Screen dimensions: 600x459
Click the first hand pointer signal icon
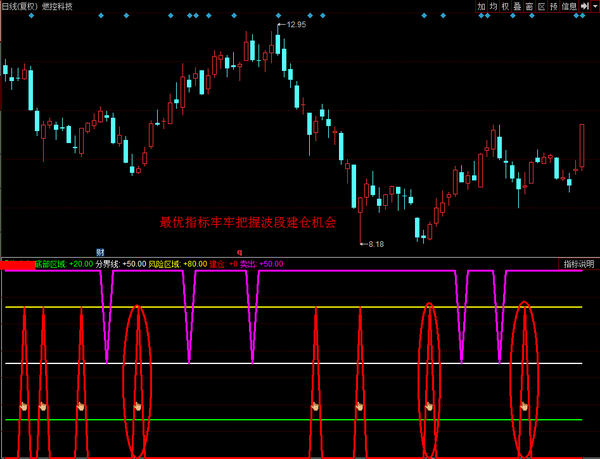pyautogui.click(x=22, y=406)
